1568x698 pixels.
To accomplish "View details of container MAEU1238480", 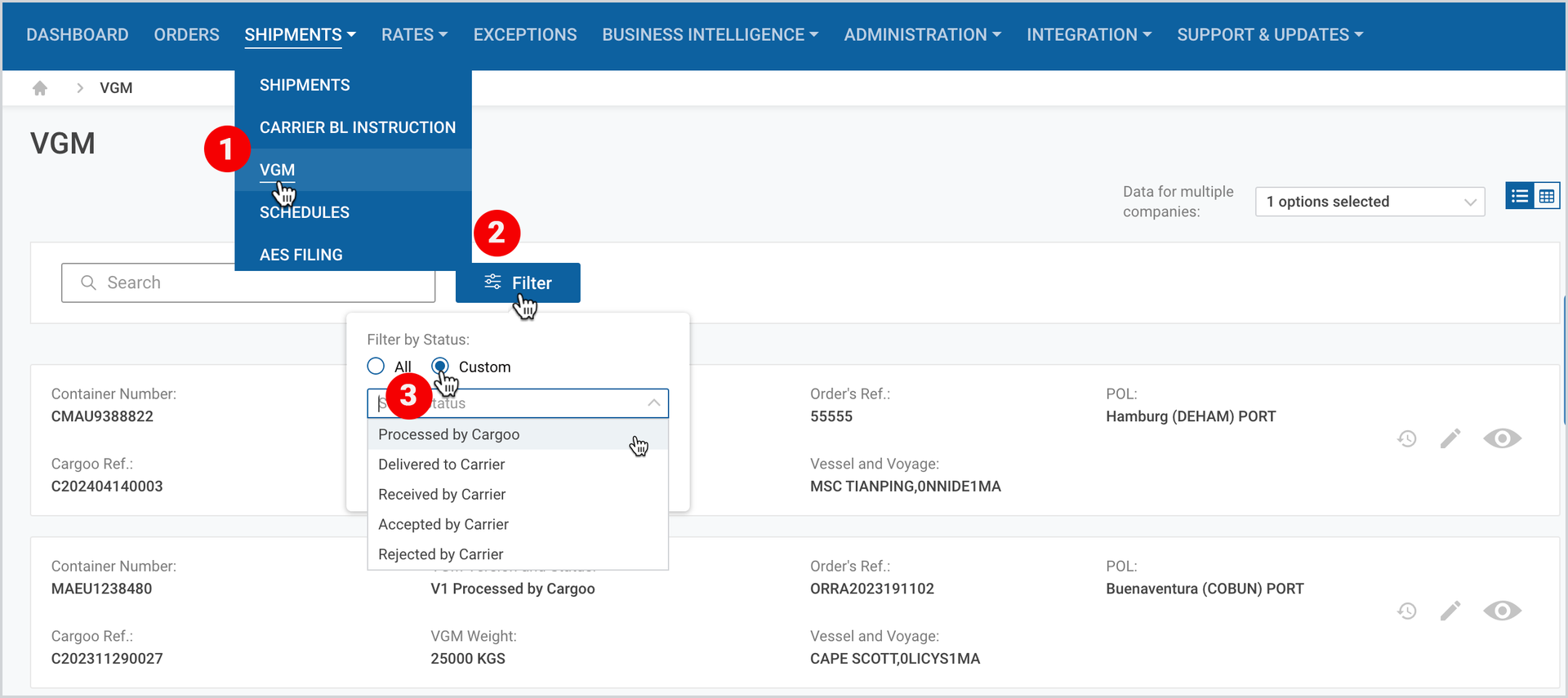I will pyautogui.click(x=1502, y=611).
